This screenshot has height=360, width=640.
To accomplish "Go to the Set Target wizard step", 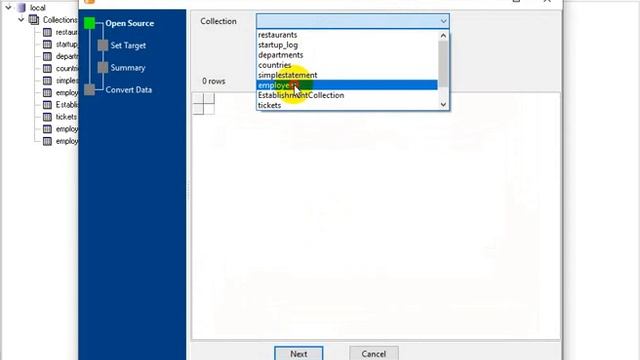I will point(128,45).
